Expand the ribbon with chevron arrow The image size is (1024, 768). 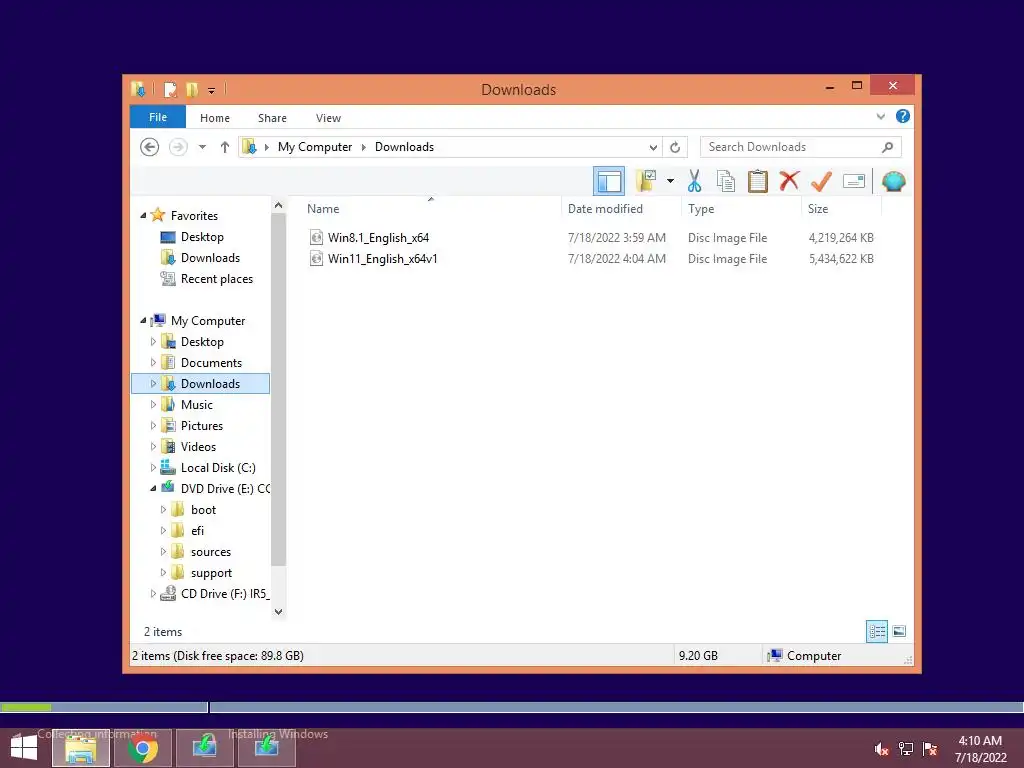pos(880,117)
